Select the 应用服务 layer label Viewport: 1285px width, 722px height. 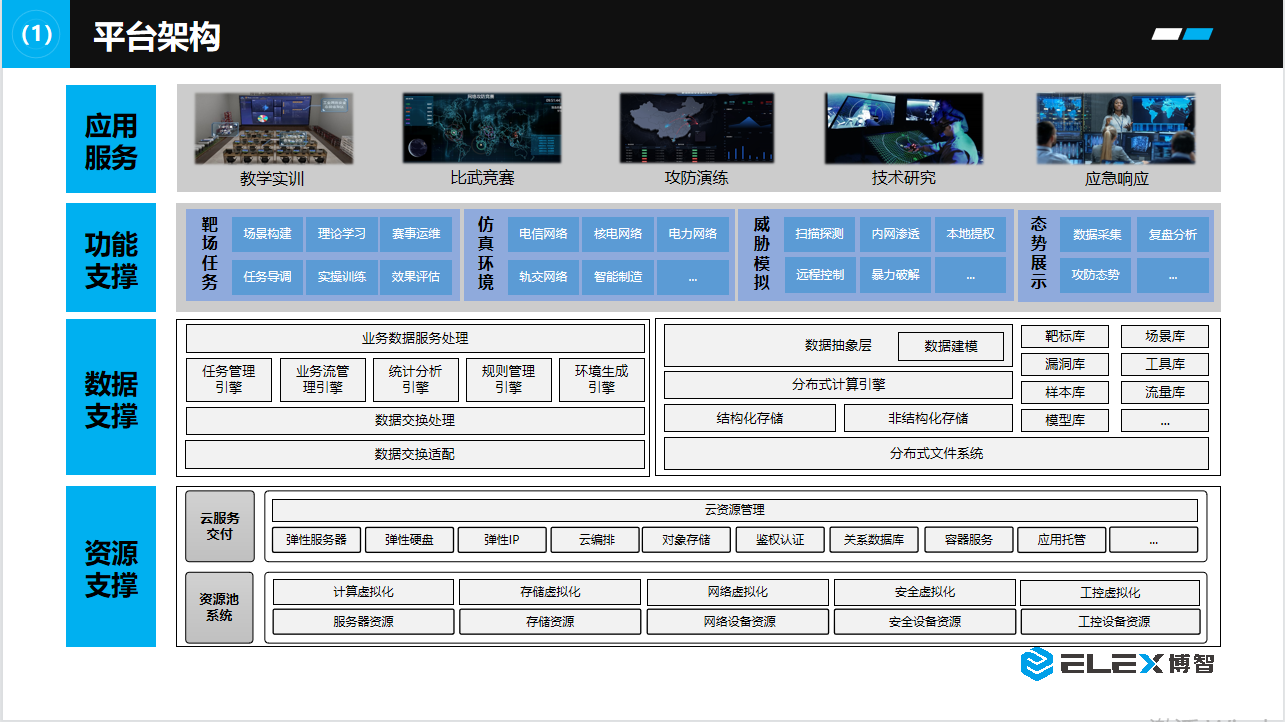click(111, 140)
